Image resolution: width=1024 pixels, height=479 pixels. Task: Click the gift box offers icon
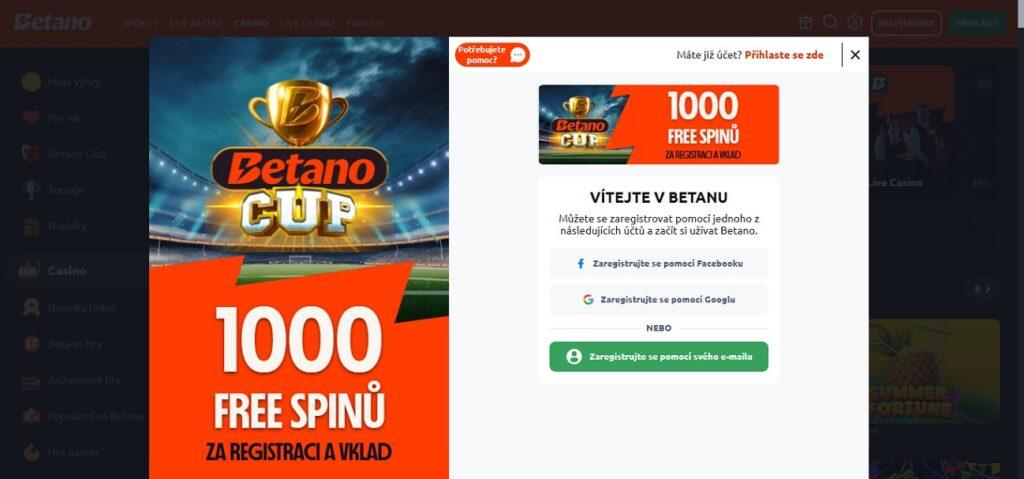(x=806, y=22)
